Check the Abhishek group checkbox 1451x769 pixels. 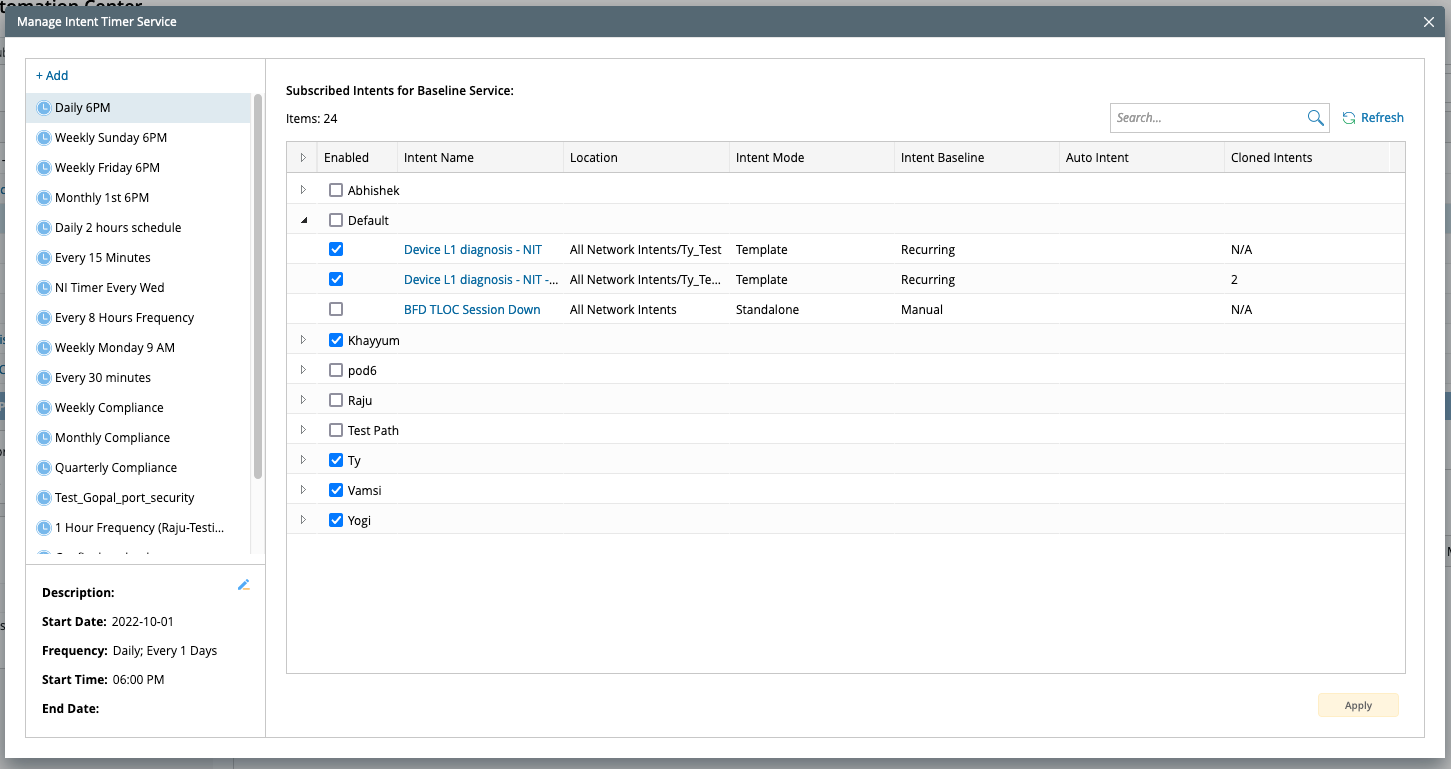point(336,190)
